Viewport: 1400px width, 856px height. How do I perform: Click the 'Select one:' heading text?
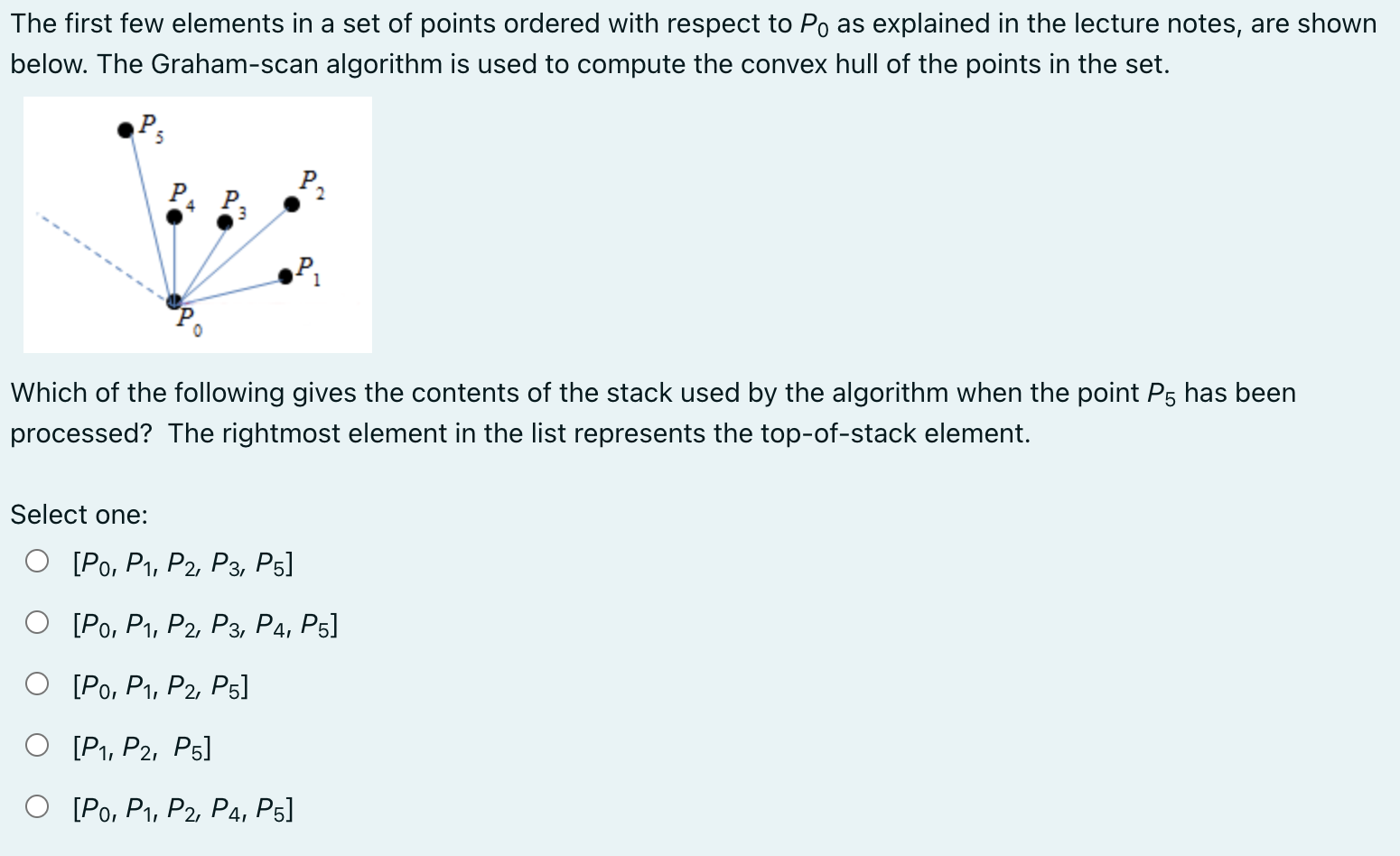[79, 514]
